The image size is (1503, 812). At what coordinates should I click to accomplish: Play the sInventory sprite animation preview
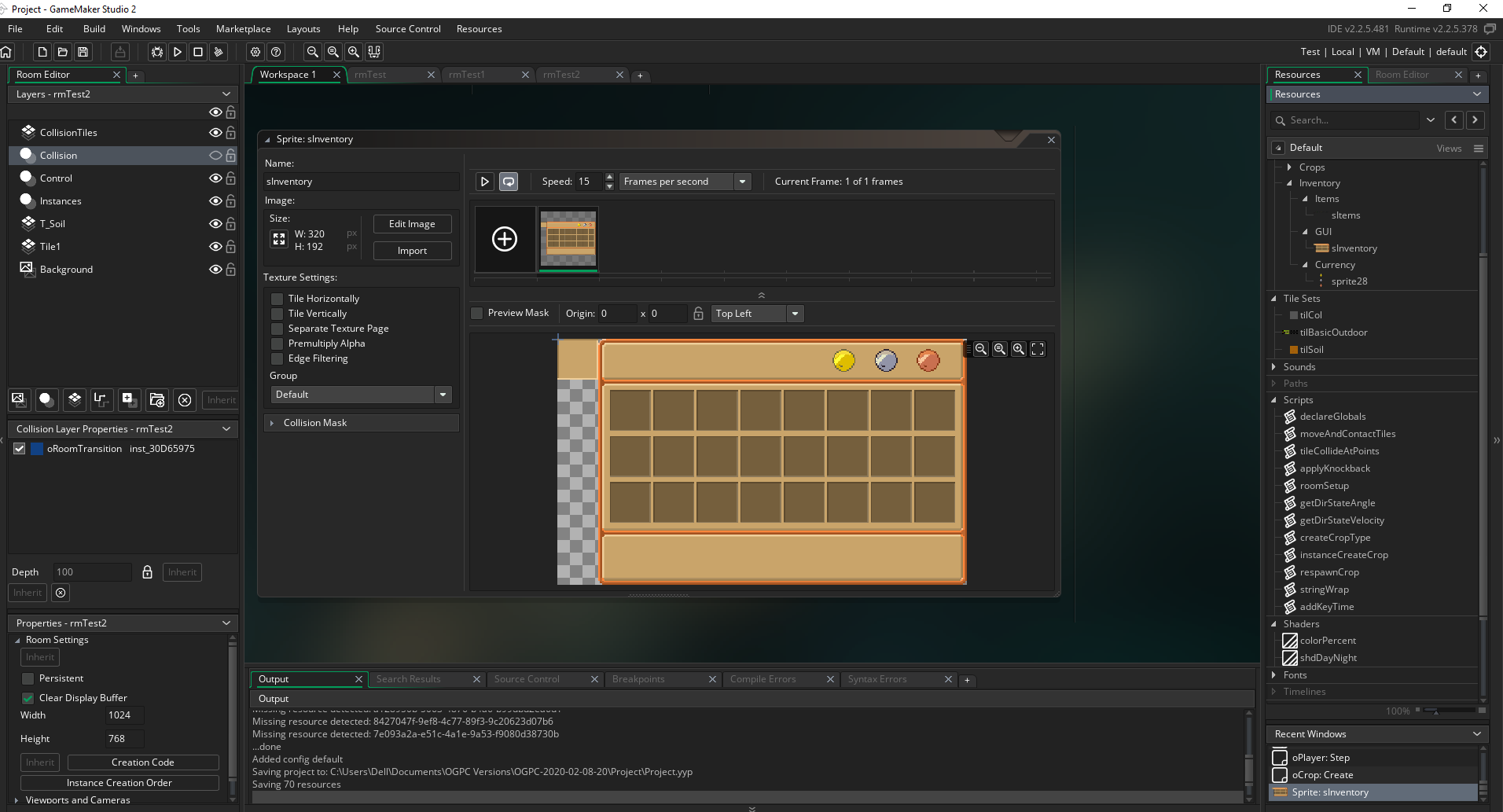point(484,181)
